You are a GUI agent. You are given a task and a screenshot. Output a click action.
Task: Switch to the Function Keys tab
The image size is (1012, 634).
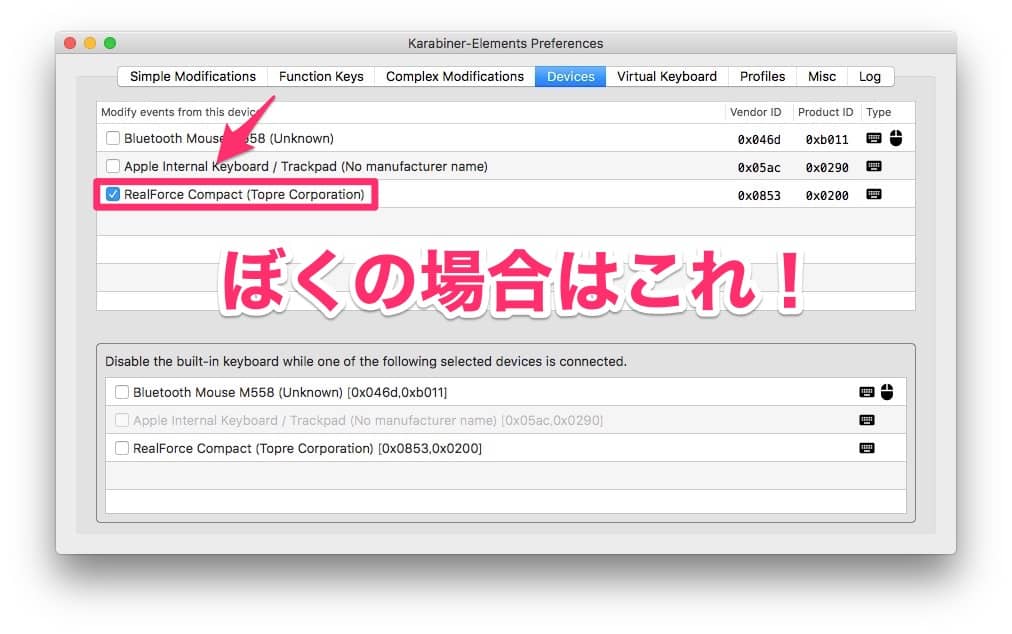pyautogui.click(x=321, y=76)
